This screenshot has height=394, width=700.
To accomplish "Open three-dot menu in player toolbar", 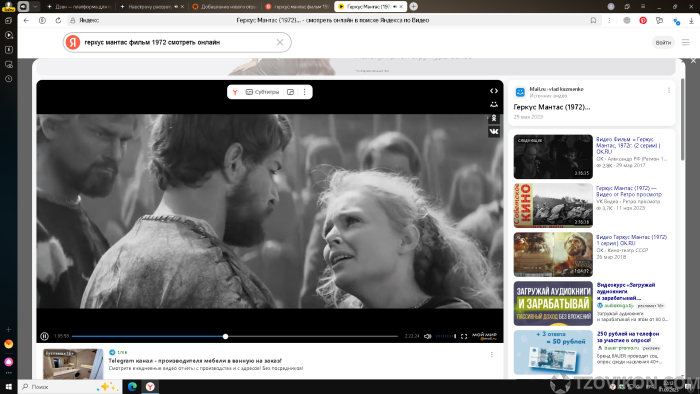I will (304, 92).
